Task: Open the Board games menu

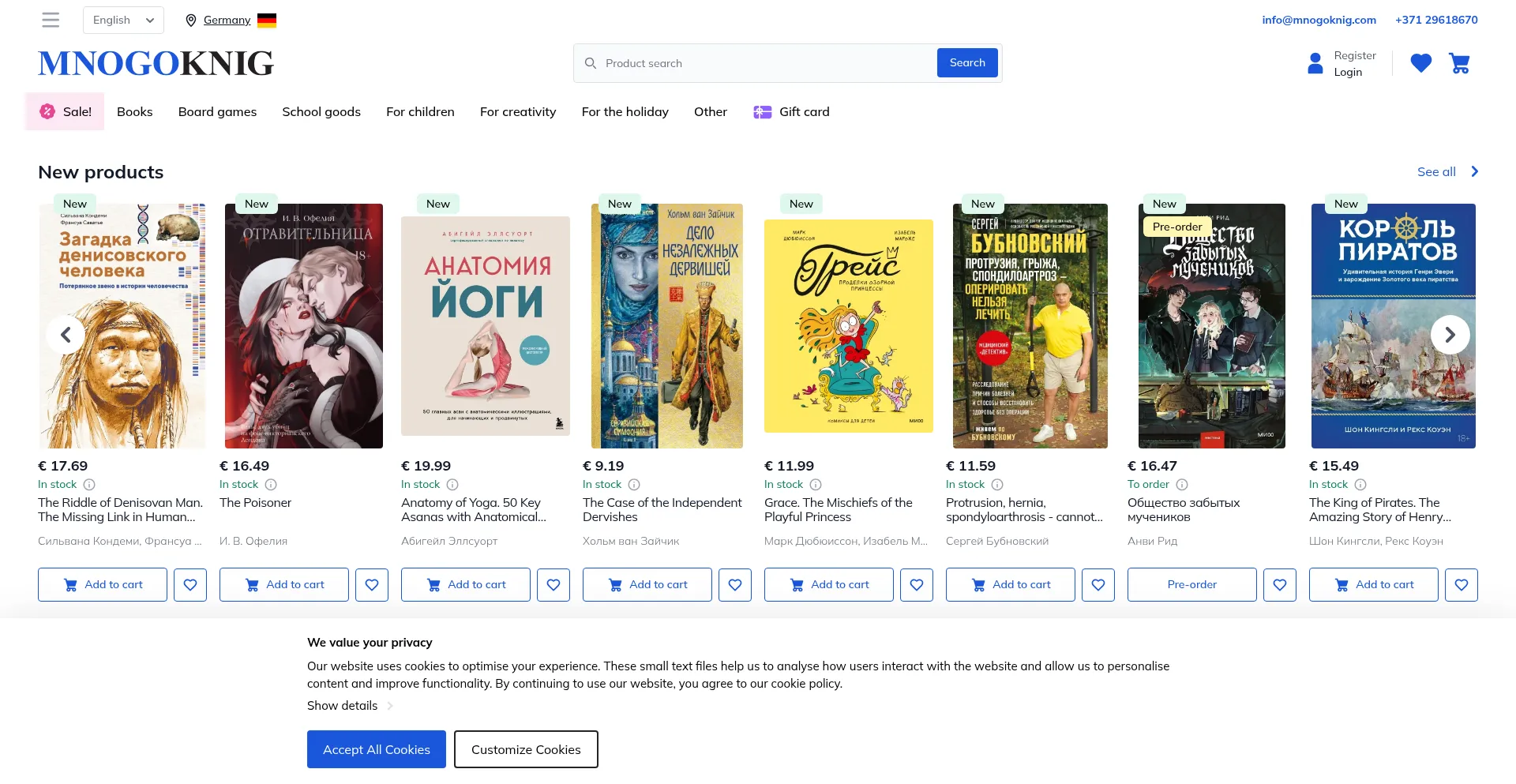Action: coord(217,112)
